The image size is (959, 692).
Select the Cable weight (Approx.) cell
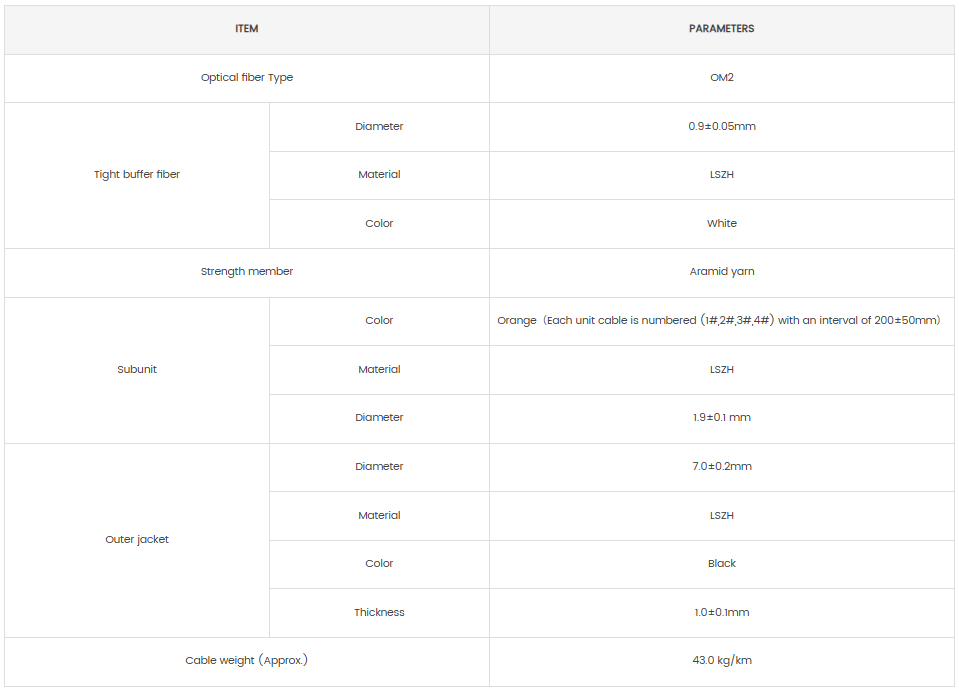click(x=246, y=661)
